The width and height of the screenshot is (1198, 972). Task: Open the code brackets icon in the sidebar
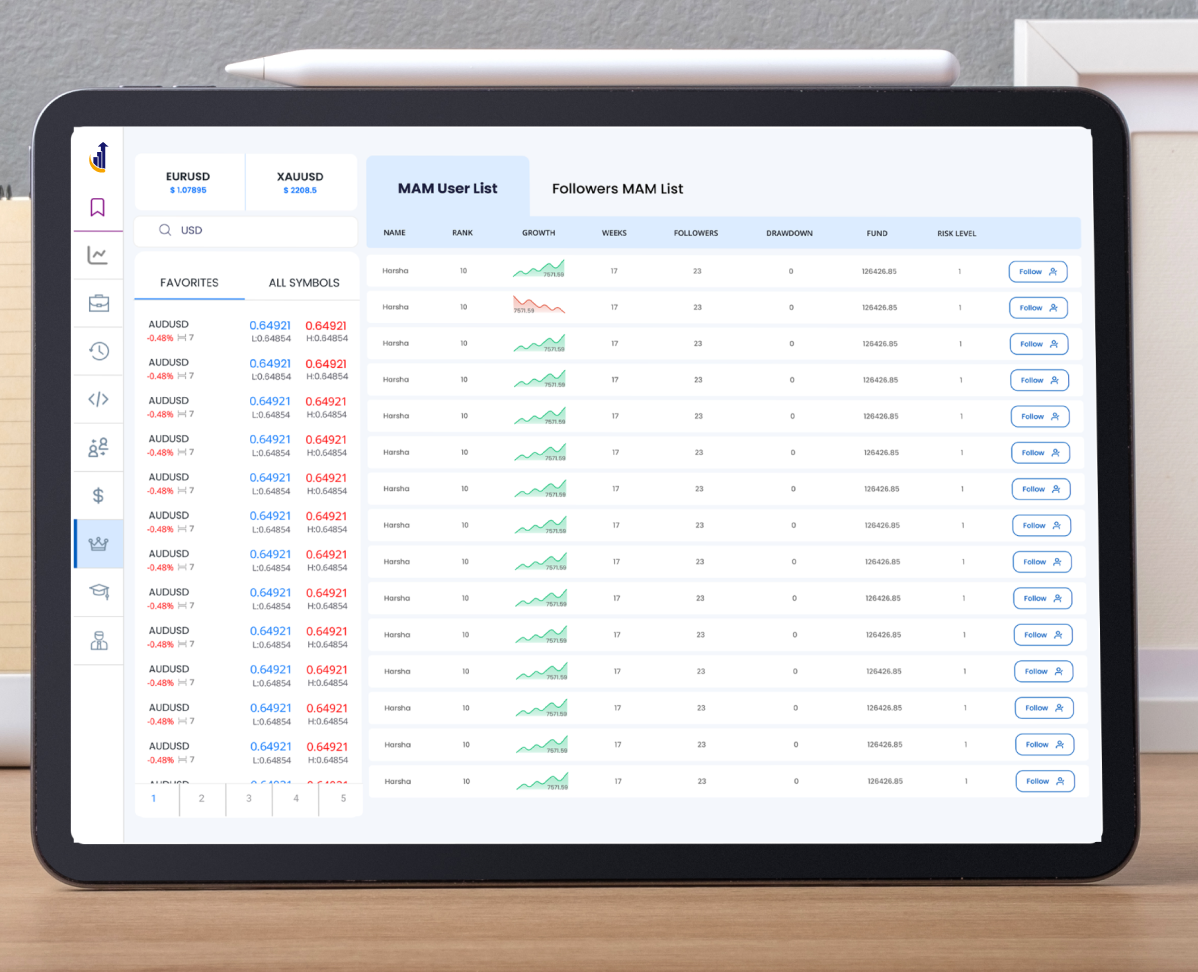(x=99, y=399)
